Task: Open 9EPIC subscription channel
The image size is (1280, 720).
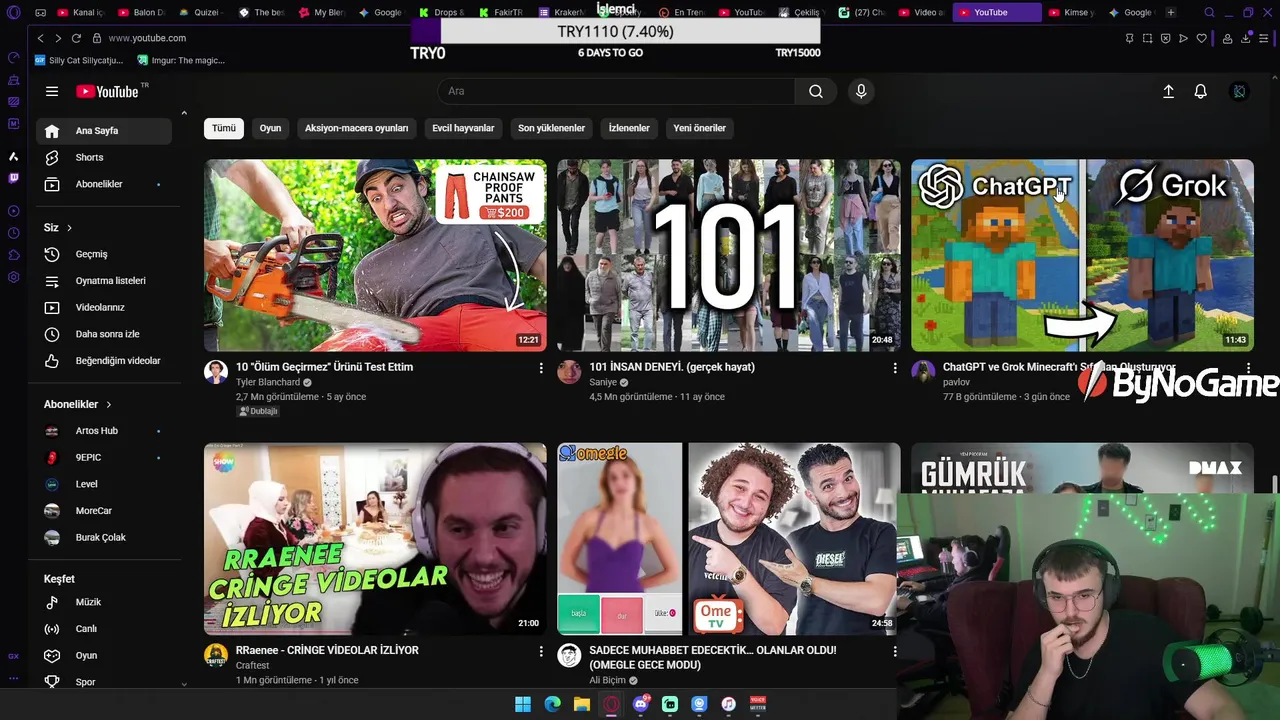Action: 104,458
